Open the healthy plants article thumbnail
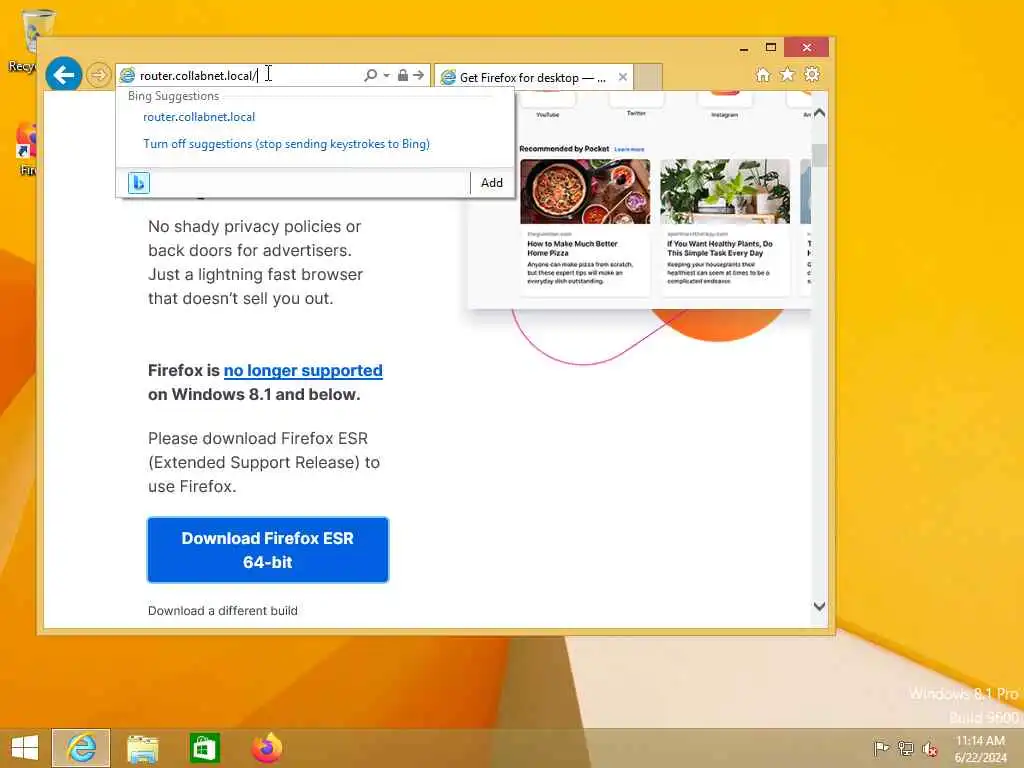1024x768 pixels. [x=725, y=191]
